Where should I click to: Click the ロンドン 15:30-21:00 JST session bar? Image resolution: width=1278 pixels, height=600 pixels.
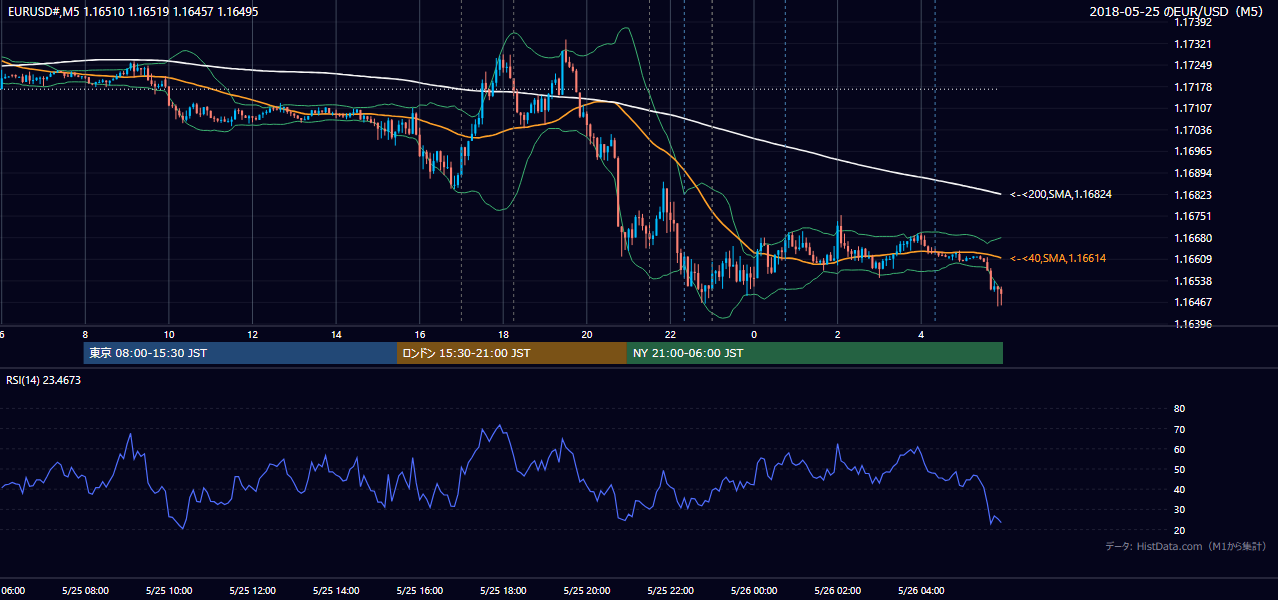(512, 353)
